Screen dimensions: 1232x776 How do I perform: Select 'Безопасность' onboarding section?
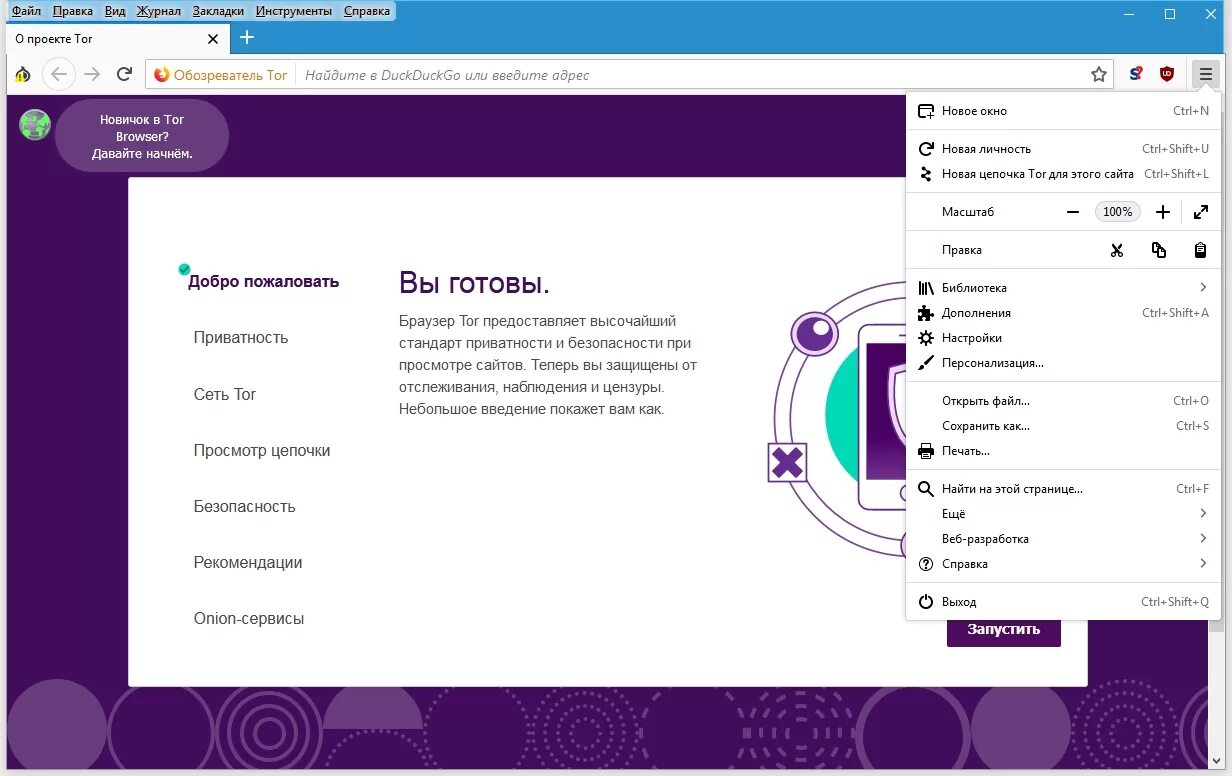pyautogui.click(x=245, y=507)
